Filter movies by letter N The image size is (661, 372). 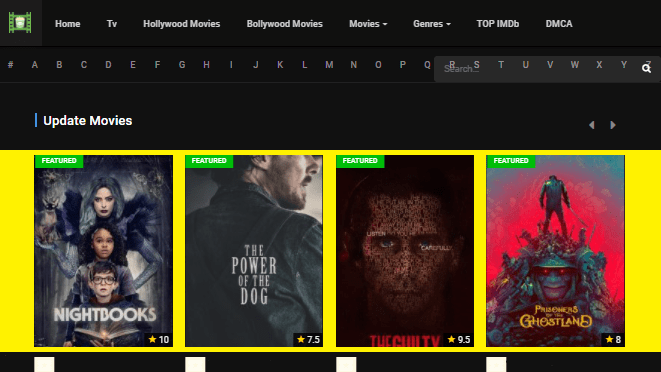[354, 65]
